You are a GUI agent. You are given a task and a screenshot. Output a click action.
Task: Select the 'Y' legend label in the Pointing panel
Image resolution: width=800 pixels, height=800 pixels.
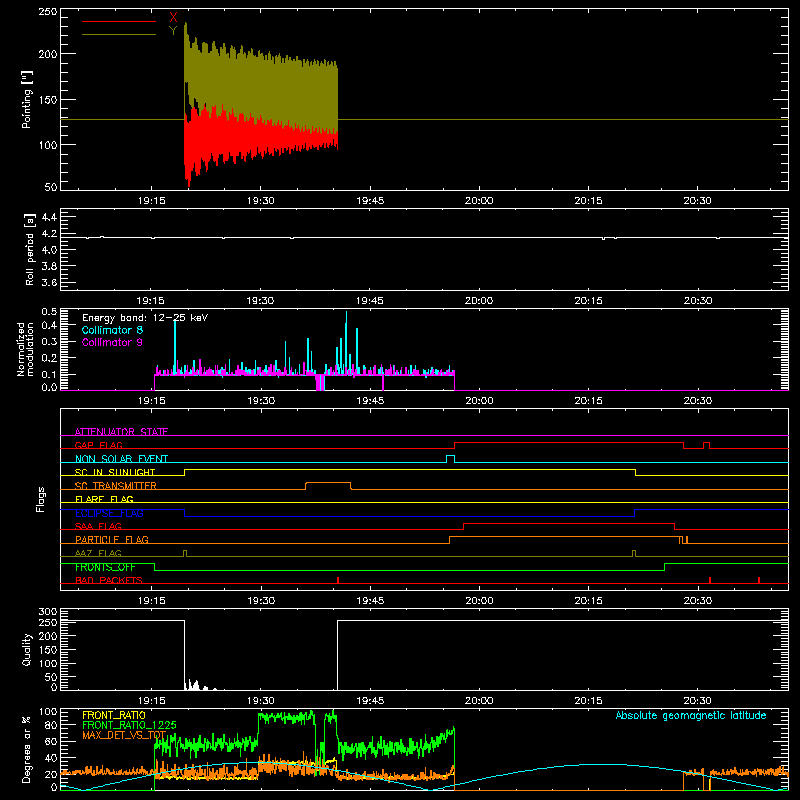(x=173, y=31)
